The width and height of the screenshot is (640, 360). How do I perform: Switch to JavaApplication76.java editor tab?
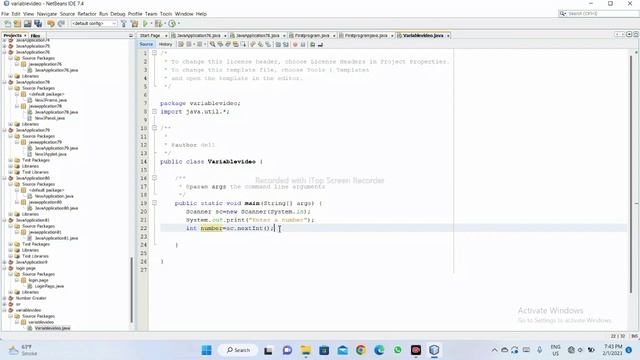pyautogui.click(x=199, y=36)
